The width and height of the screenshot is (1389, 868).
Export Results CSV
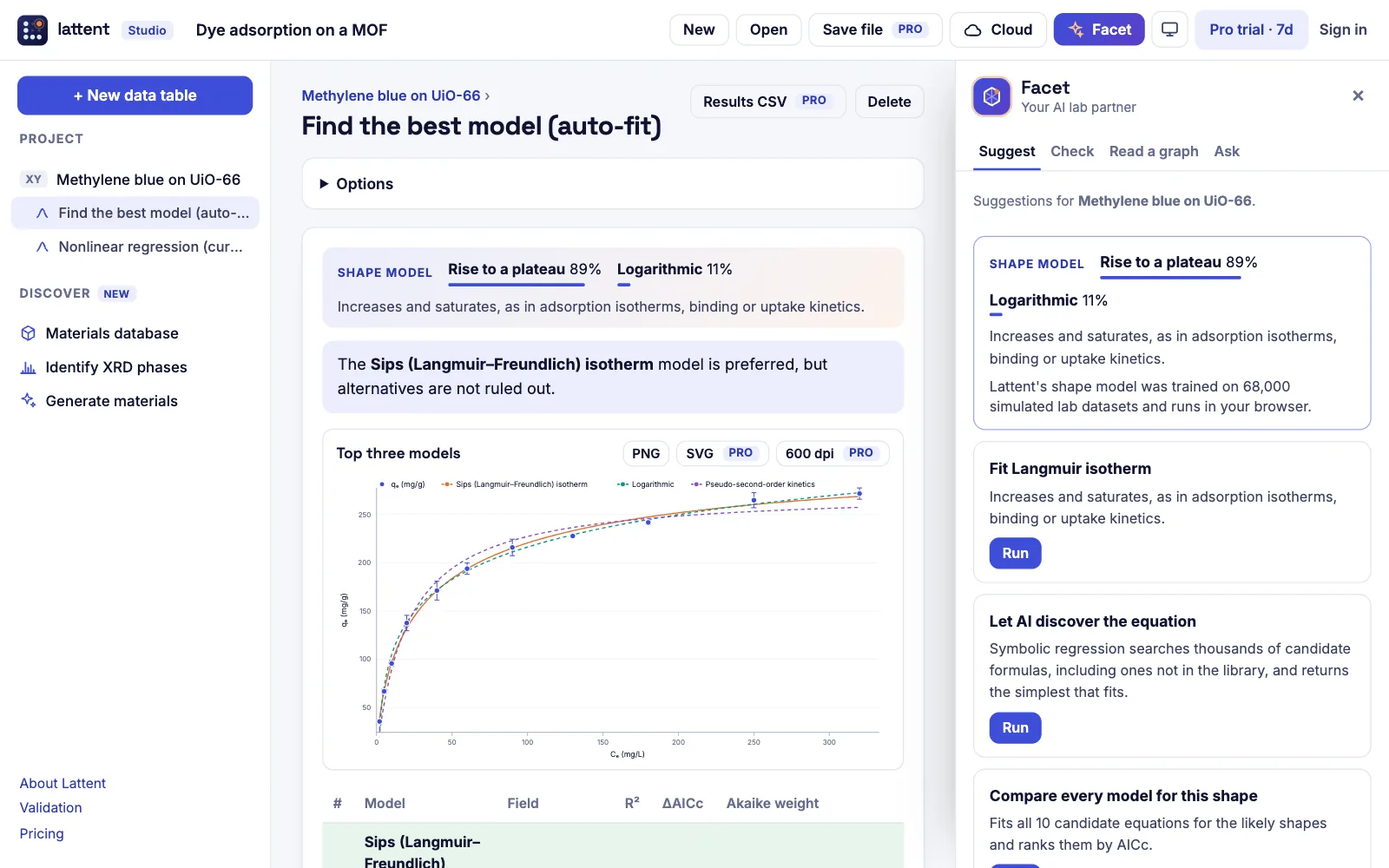tap(767, 102)
